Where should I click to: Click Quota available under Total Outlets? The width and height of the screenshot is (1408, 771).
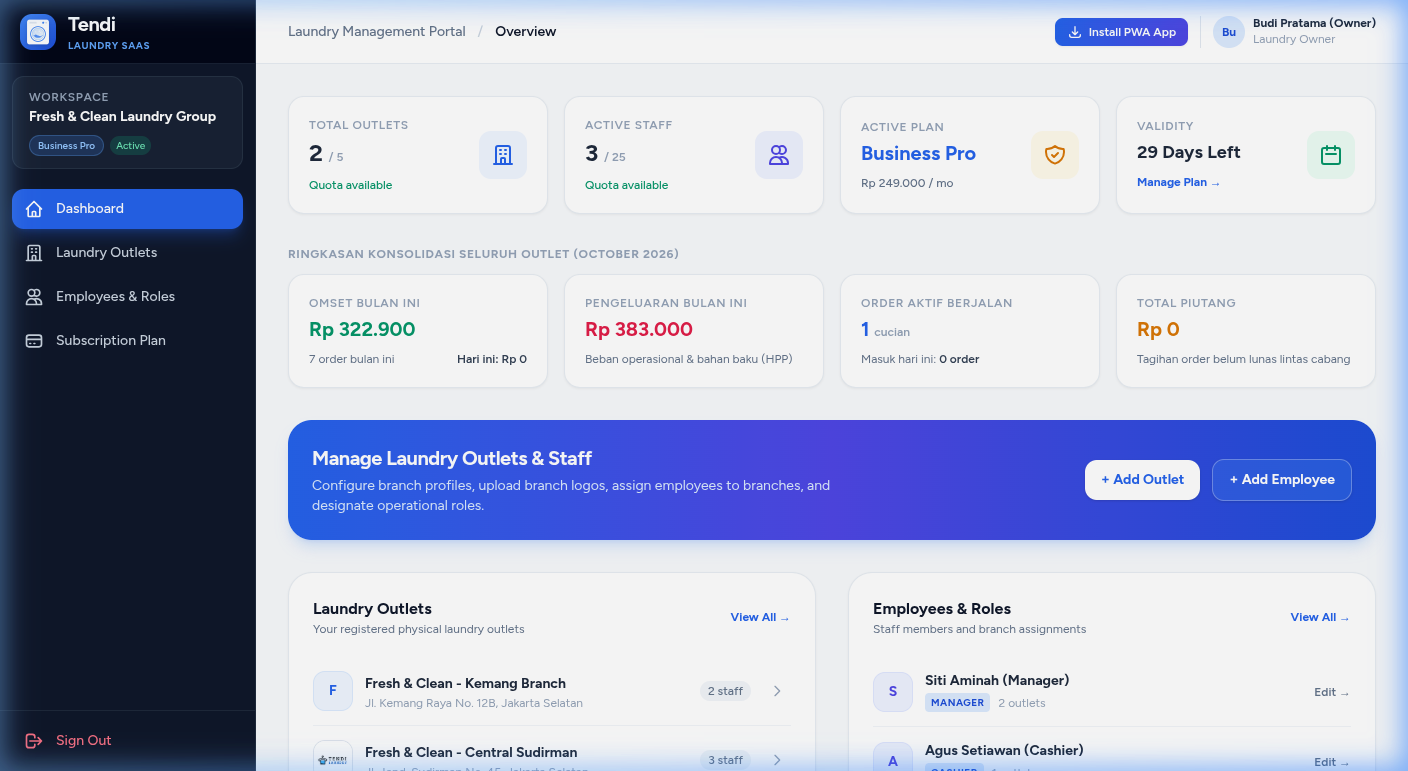350,185
